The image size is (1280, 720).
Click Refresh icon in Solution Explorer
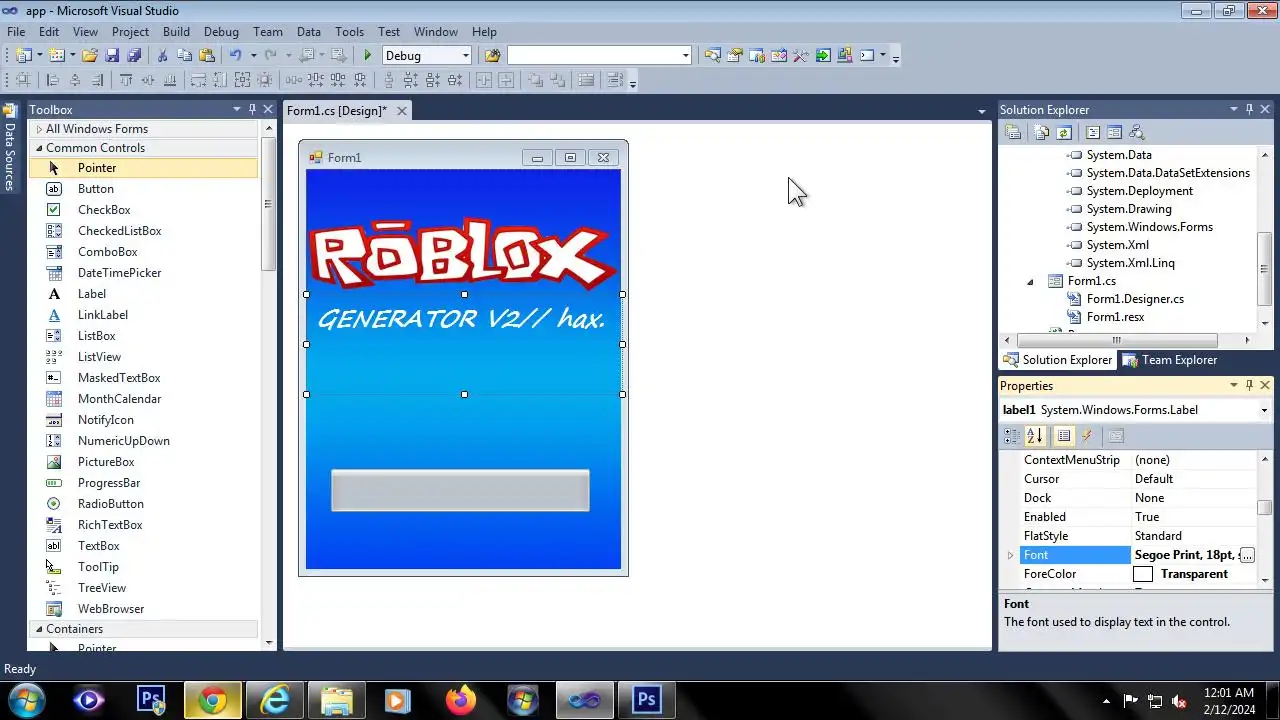coord(1064,132)
